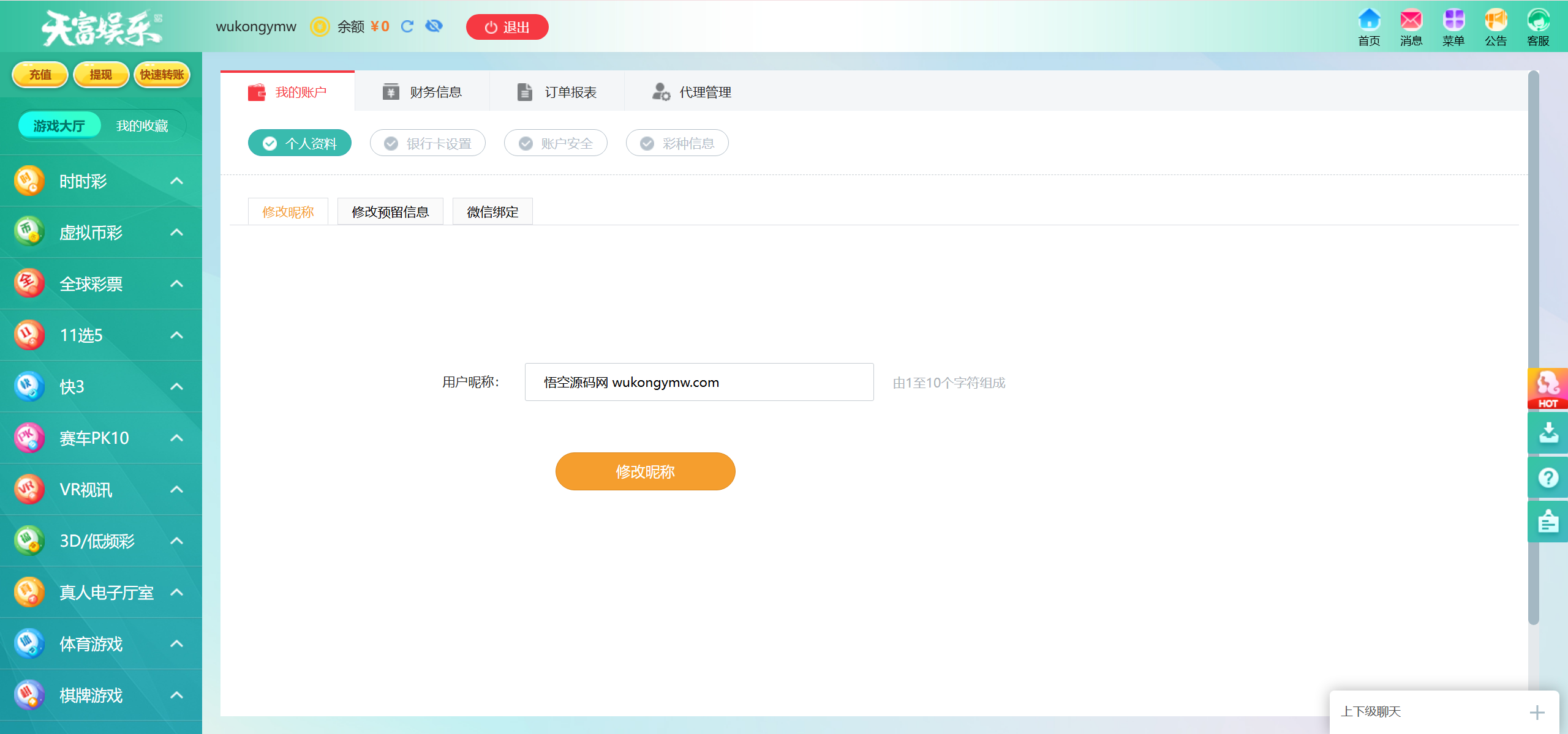Viewport: 1568px width, 734px height.
Task: Click the balance refresh icon
Action: click(407, 26)
